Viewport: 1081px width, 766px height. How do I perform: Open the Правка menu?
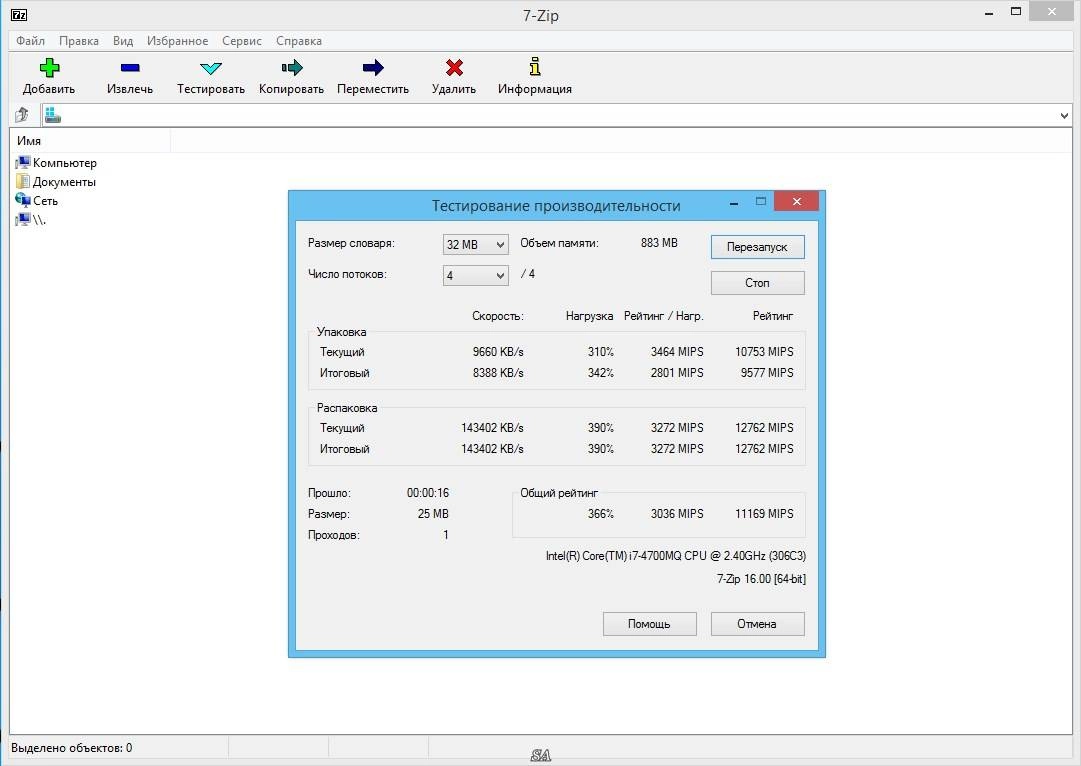79,41
